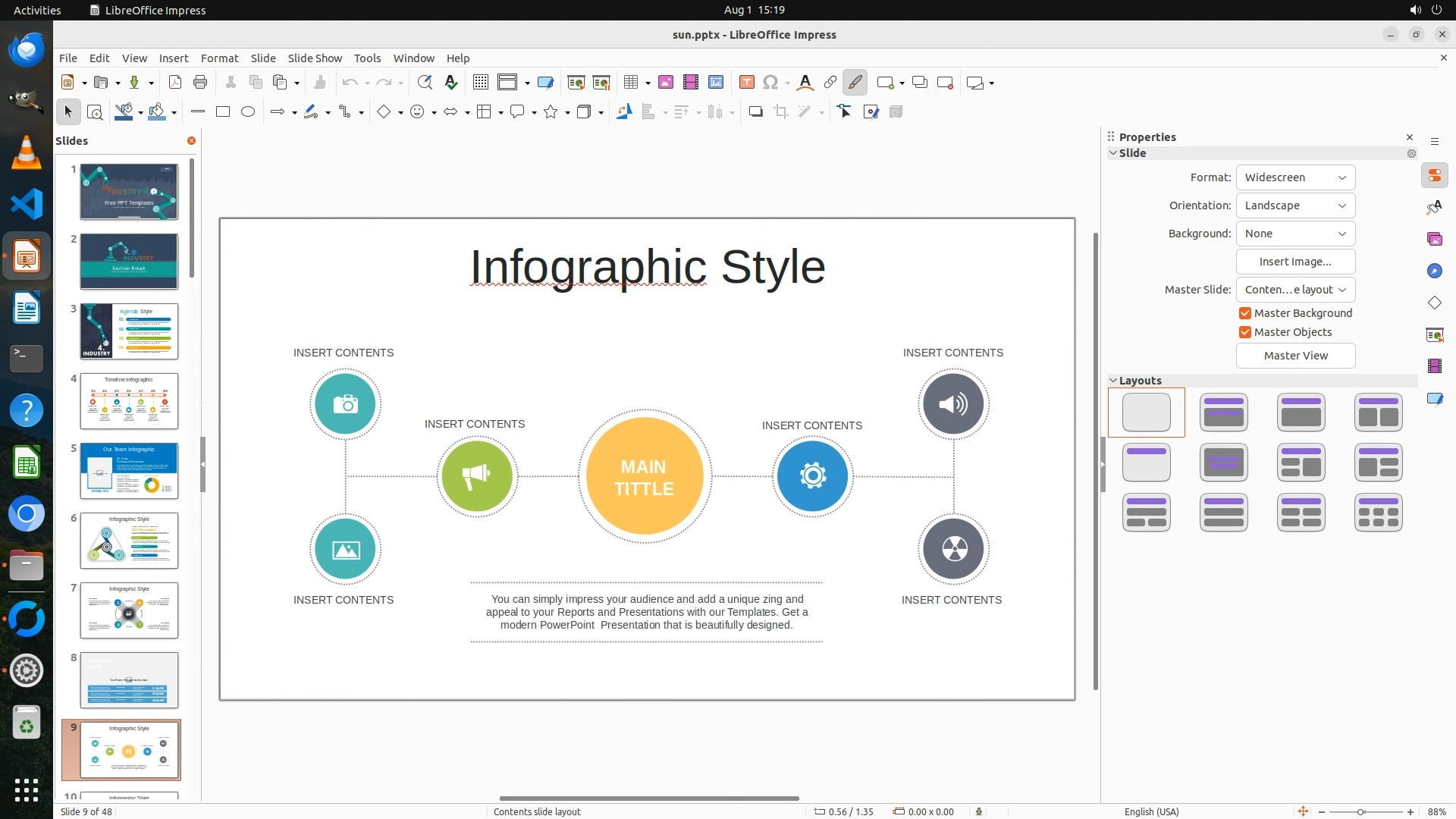
Task: Click the Export as PDF icon
Action: 175,83
